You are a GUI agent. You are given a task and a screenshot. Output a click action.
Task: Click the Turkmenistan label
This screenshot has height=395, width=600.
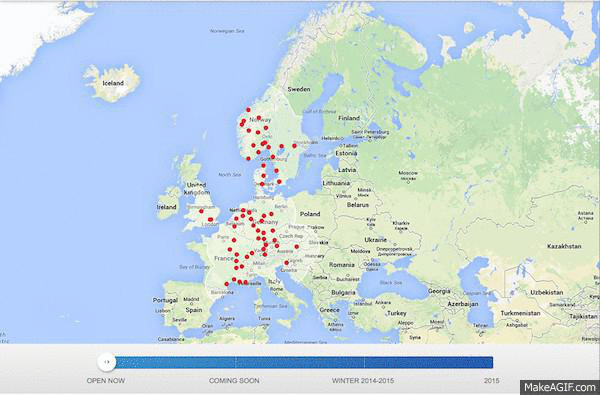click(x=520, y=313)
